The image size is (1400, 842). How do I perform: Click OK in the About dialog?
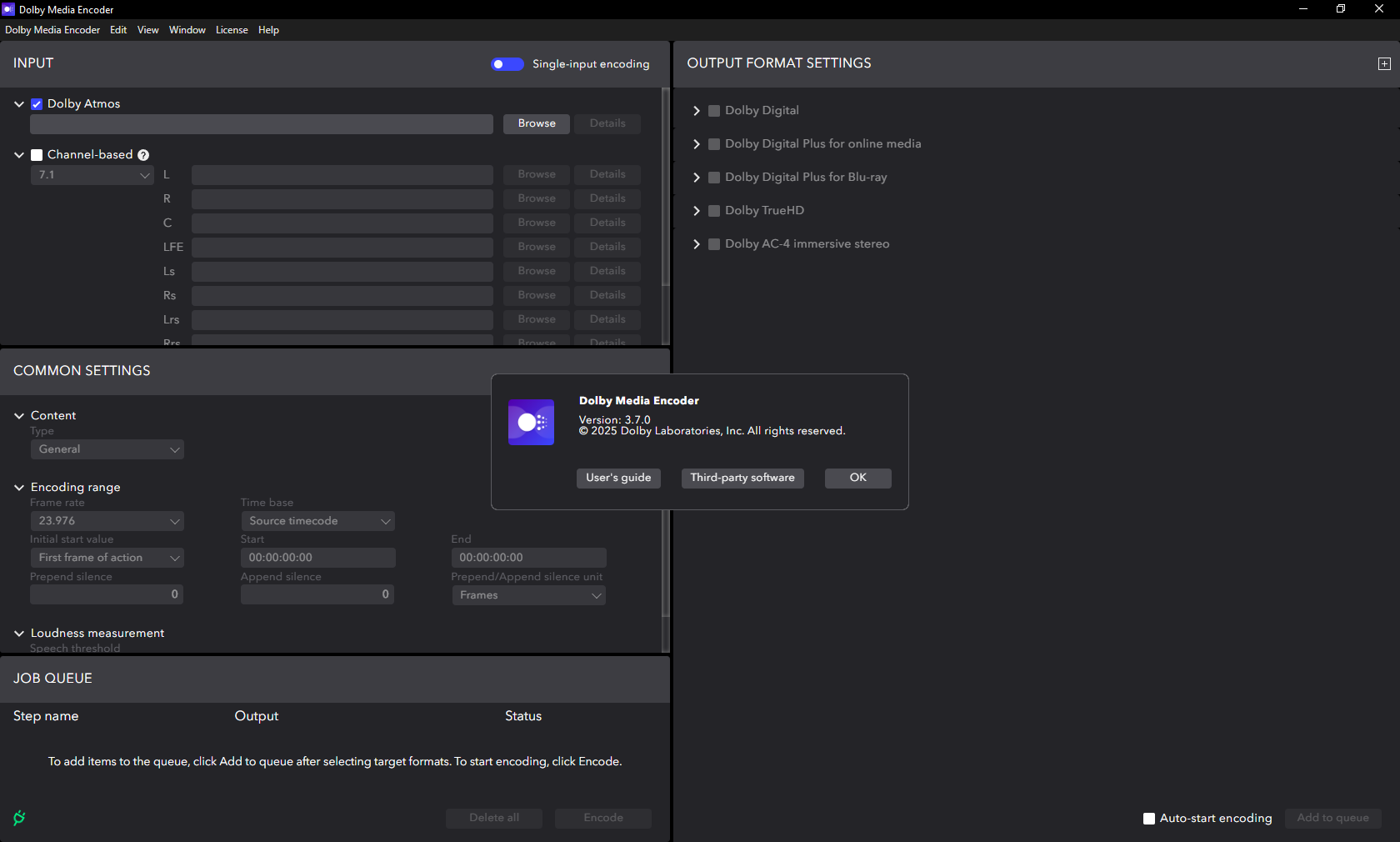pos(857,478)
